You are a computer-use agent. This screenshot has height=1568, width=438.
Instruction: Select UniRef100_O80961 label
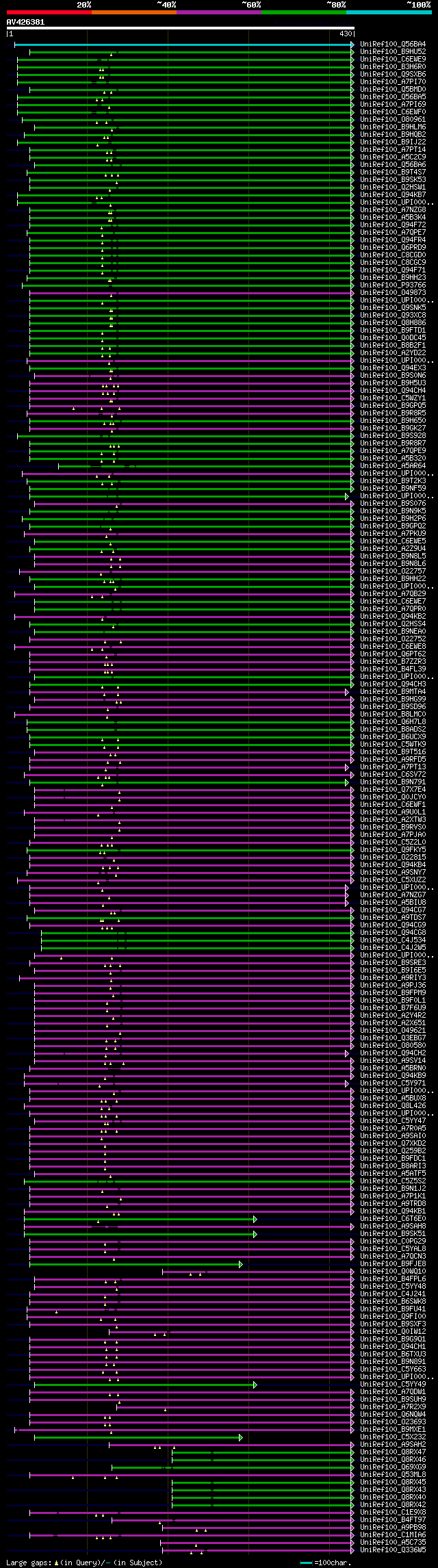393,120
